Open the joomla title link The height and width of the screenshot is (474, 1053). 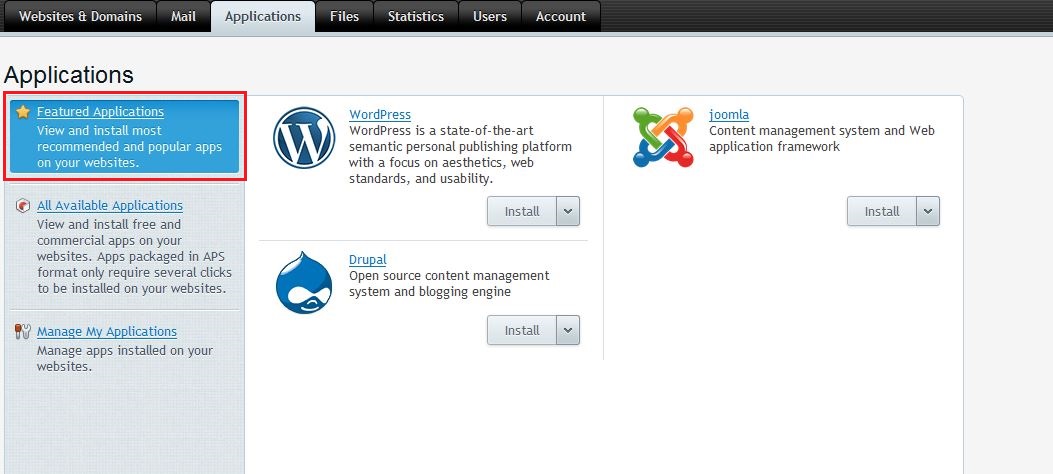click(729, 115)
